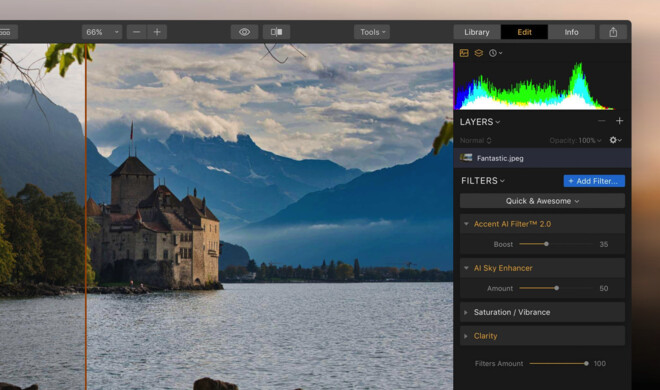660x390 pixels.
Task: Adjust the Boost slider handle
Action: point(546,244)
